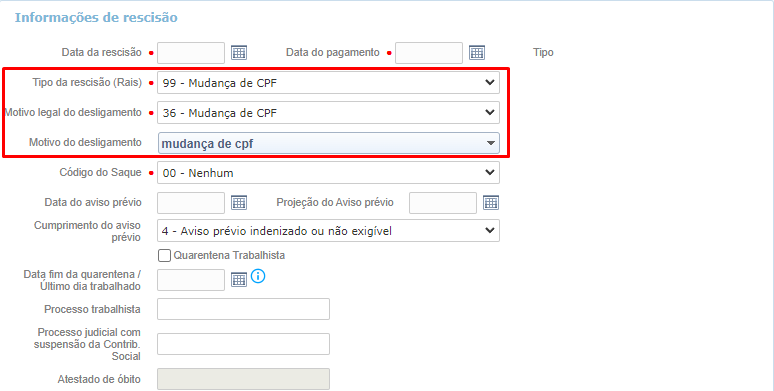774x391 pixels.
Task: Open Motivo legal do desligamento dropdown
Action: [x=328, y=113]
